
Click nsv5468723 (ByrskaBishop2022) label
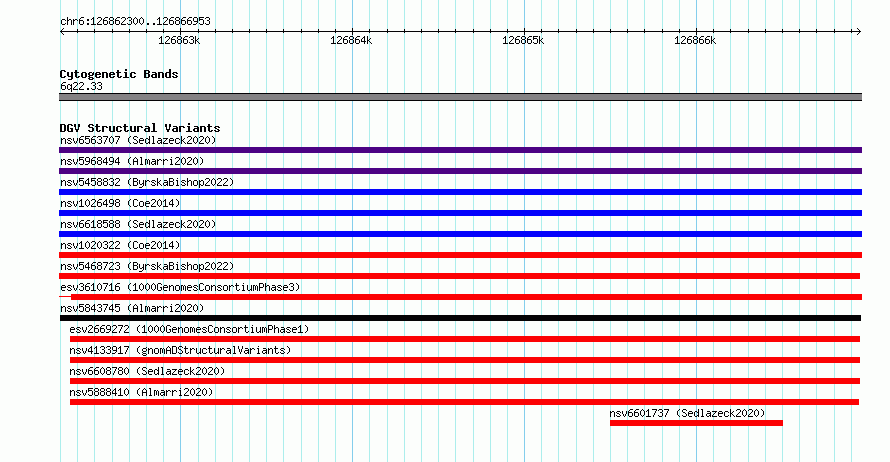pos(147,266)
